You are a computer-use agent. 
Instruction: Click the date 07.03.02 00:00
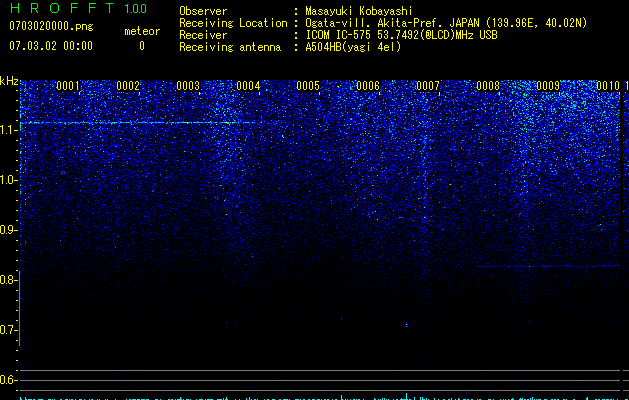point(51,46)
